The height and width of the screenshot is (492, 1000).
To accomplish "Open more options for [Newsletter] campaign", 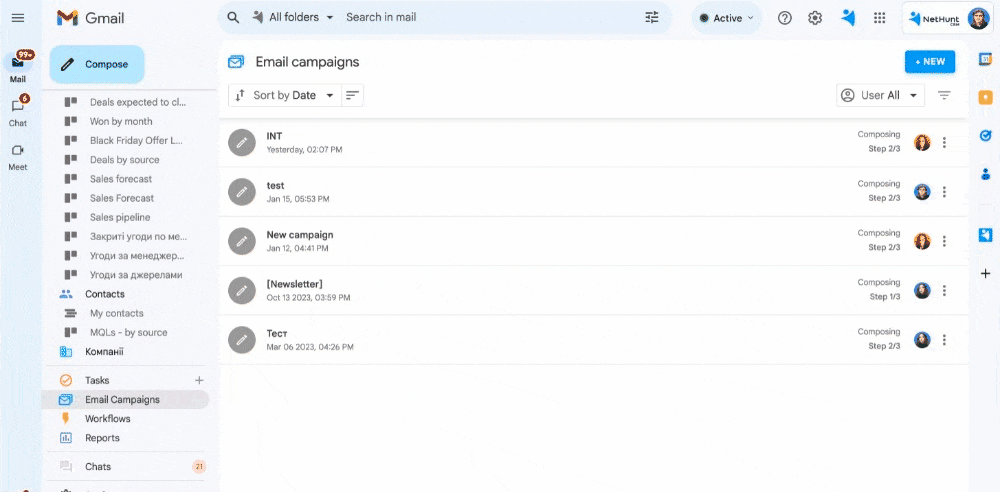I will click(x=945, y=290).
